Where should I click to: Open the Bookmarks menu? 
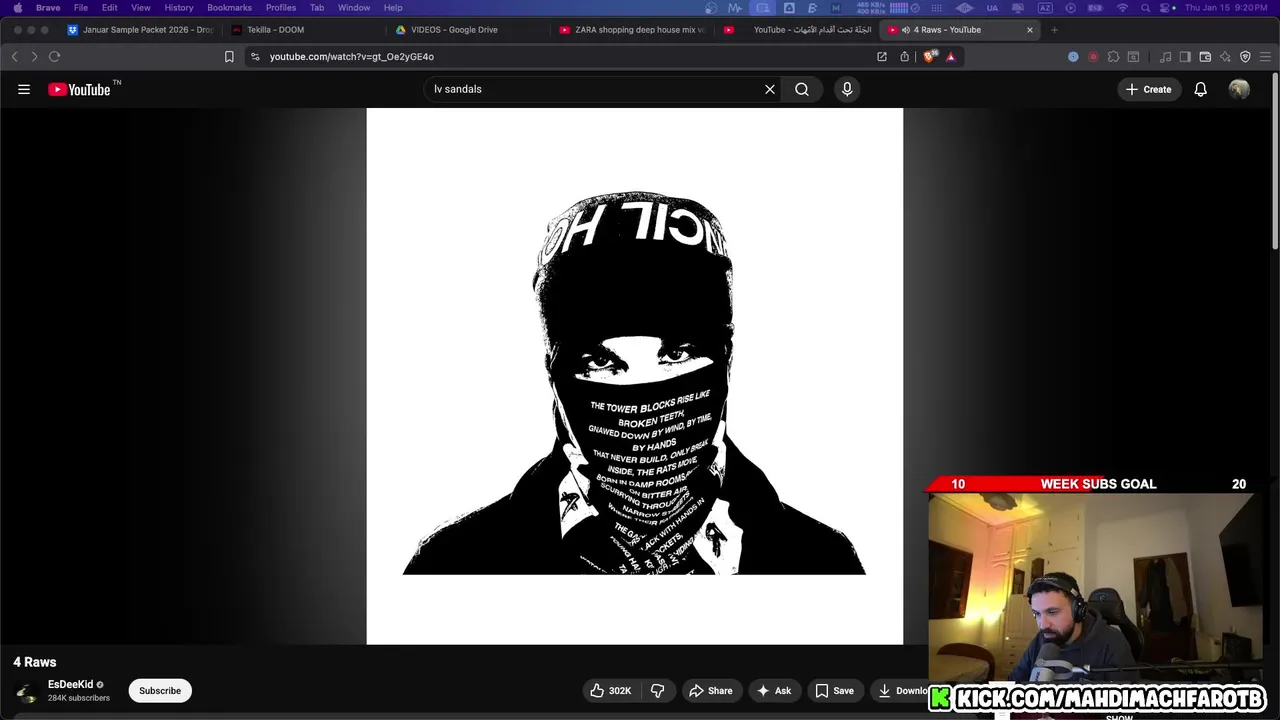pyautogui.click(x=229, y=8)
